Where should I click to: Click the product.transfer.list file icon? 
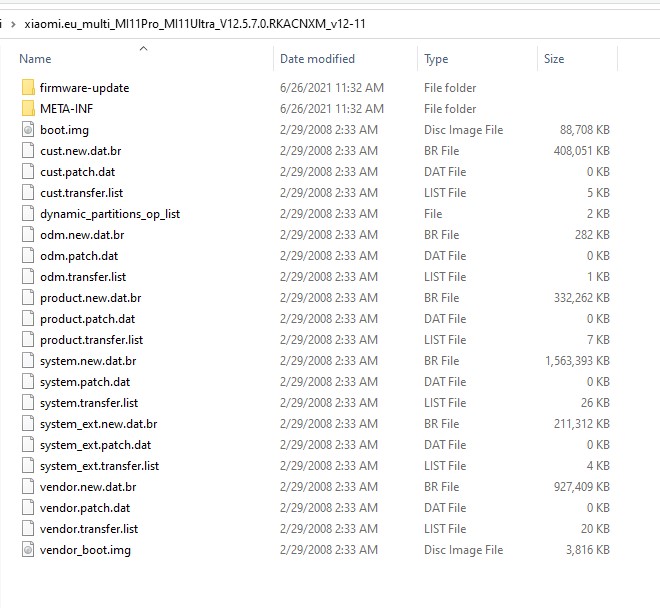(x=28, y=340)
